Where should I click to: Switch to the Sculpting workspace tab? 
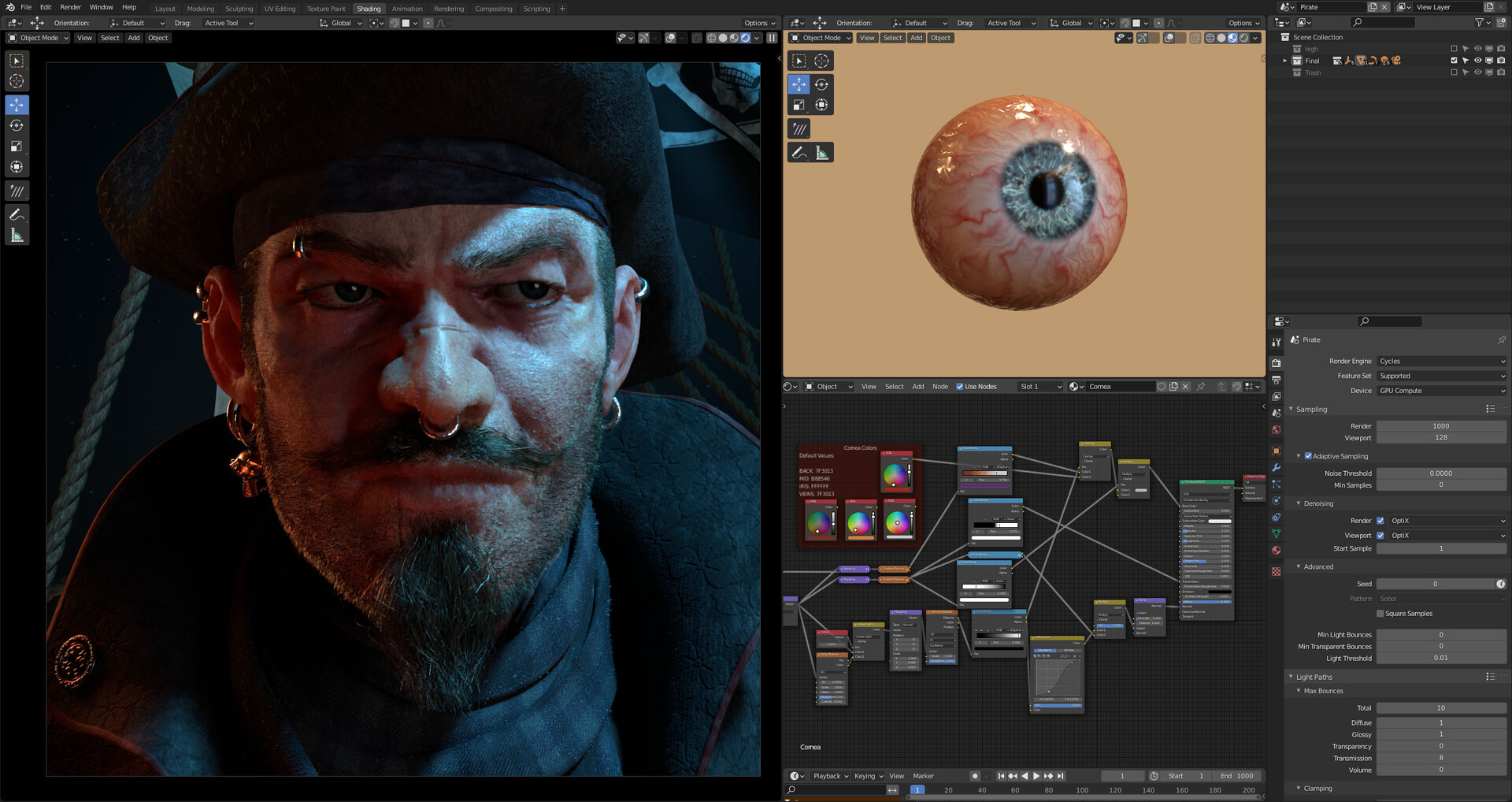point(239,8)
